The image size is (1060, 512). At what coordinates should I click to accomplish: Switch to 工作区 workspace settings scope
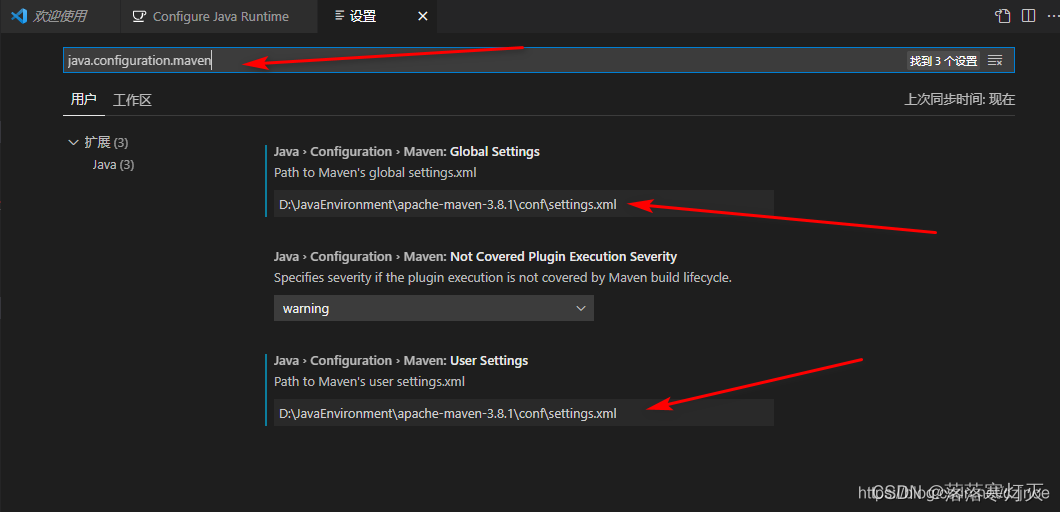[x=132, y=100]
